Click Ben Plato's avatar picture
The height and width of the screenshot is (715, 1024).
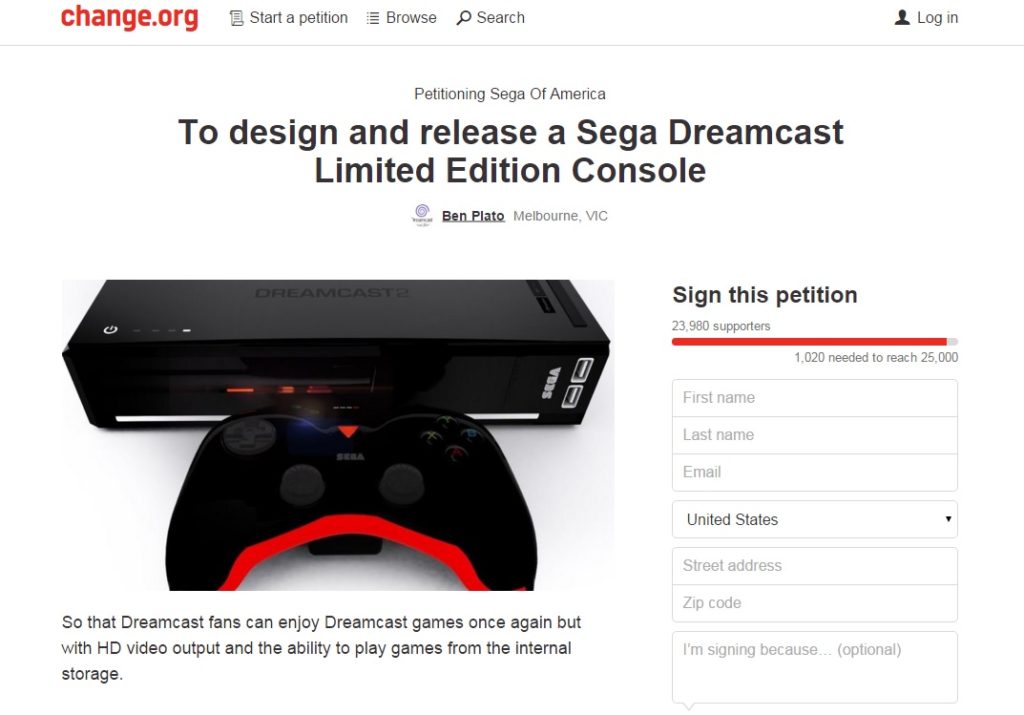point(421,215)
